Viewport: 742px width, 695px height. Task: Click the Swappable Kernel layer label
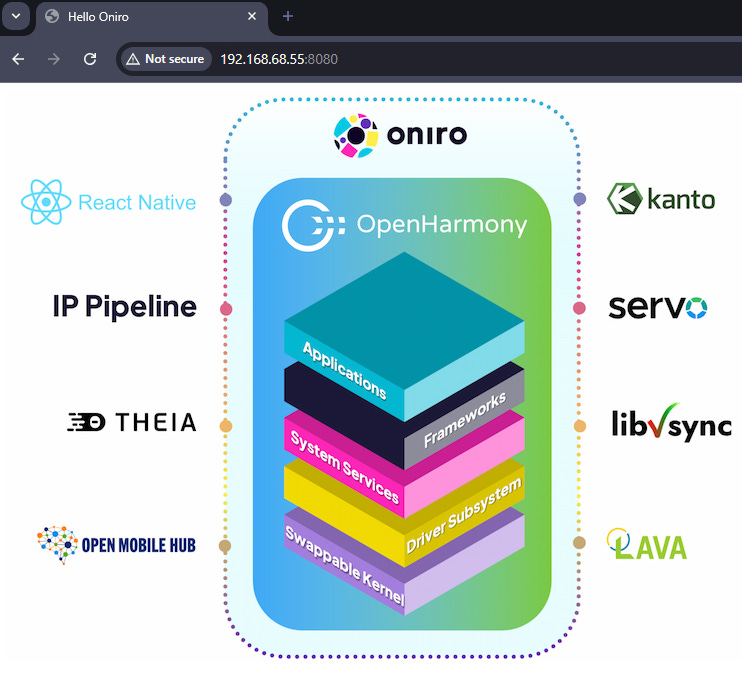(344, 565)
